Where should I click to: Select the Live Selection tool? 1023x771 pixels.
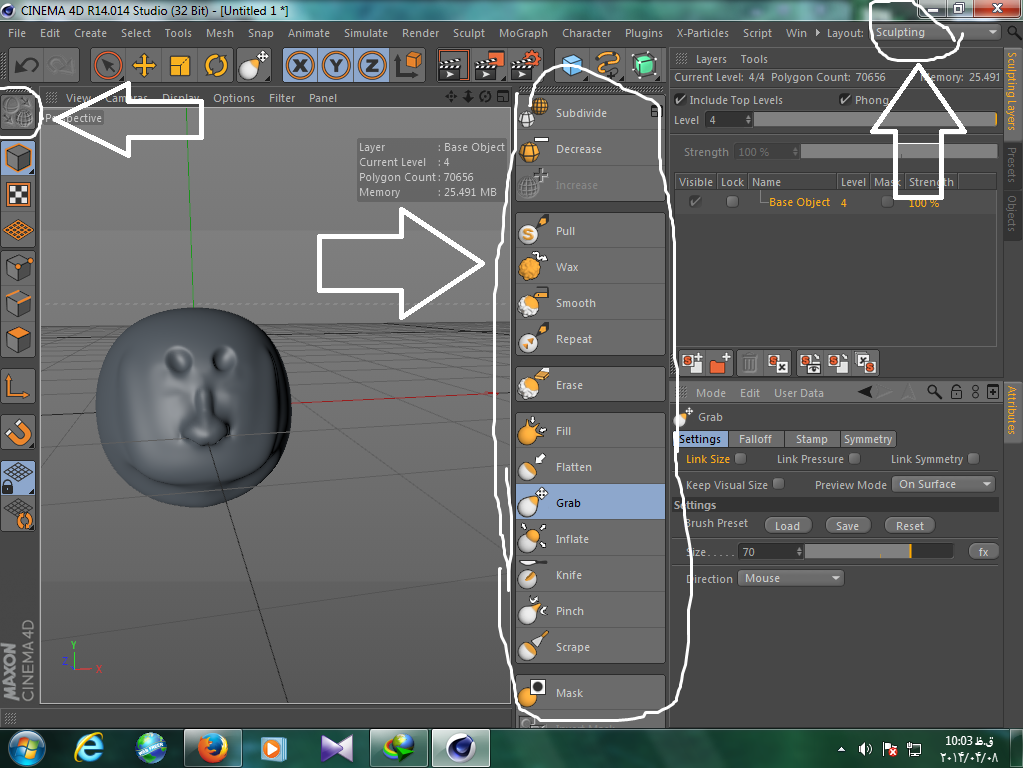(108, 65)
